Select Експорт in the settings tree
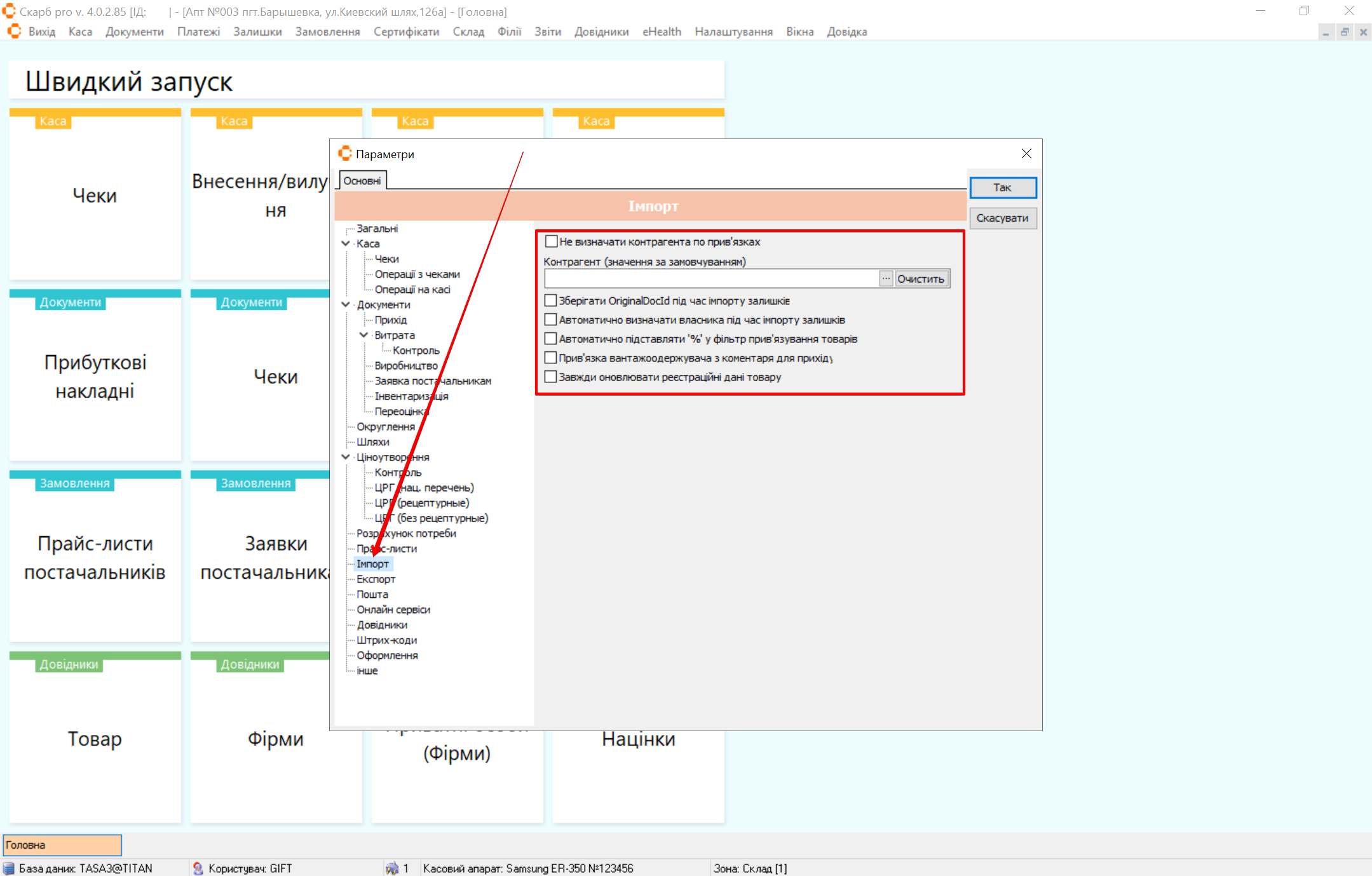 [376, 579]
